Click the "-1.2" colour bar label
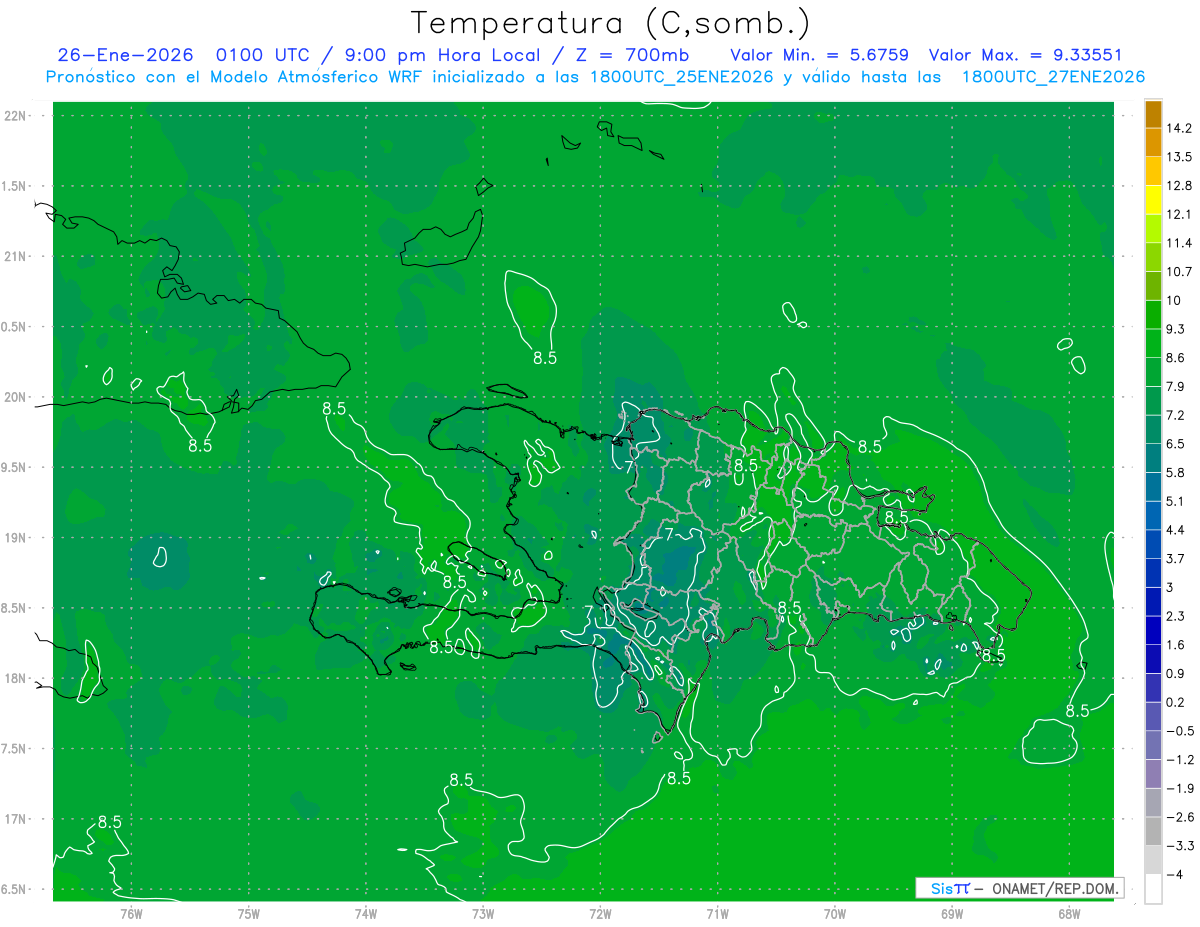The width and height of the screenshot is (1200, 927). (1180, 760)
